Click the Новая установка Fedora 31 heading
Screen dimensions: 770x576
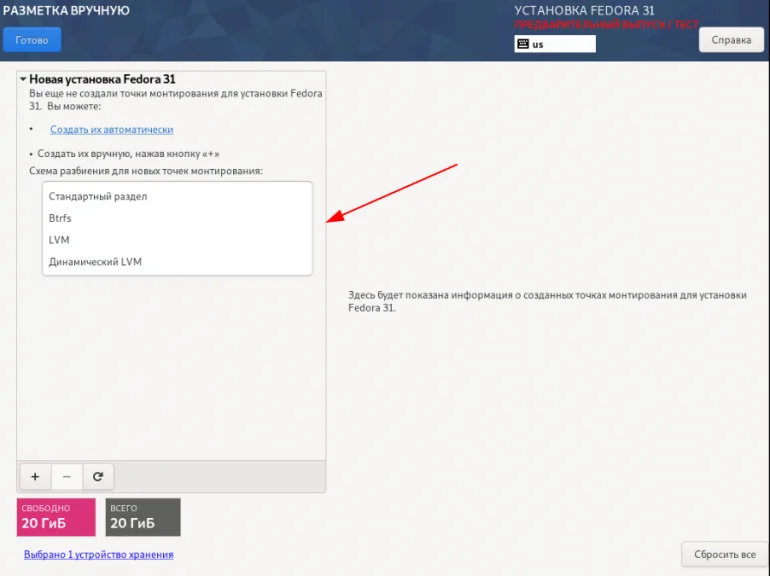pos(102,79)
